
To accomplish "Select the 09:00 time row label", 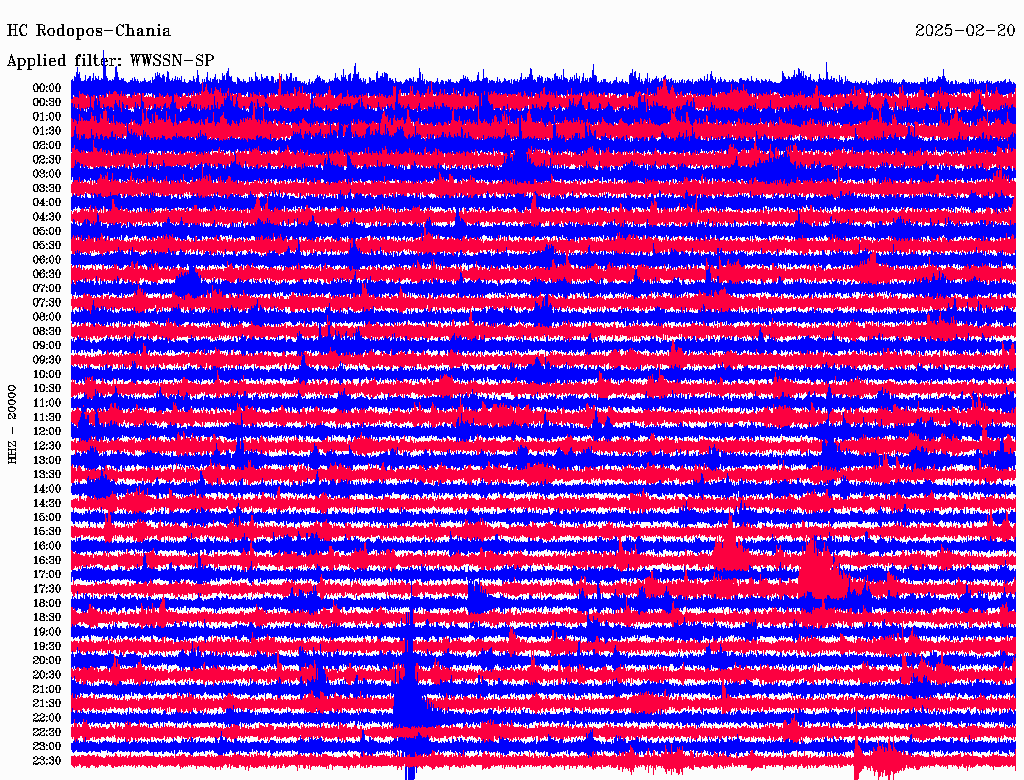I will (47, 346).
